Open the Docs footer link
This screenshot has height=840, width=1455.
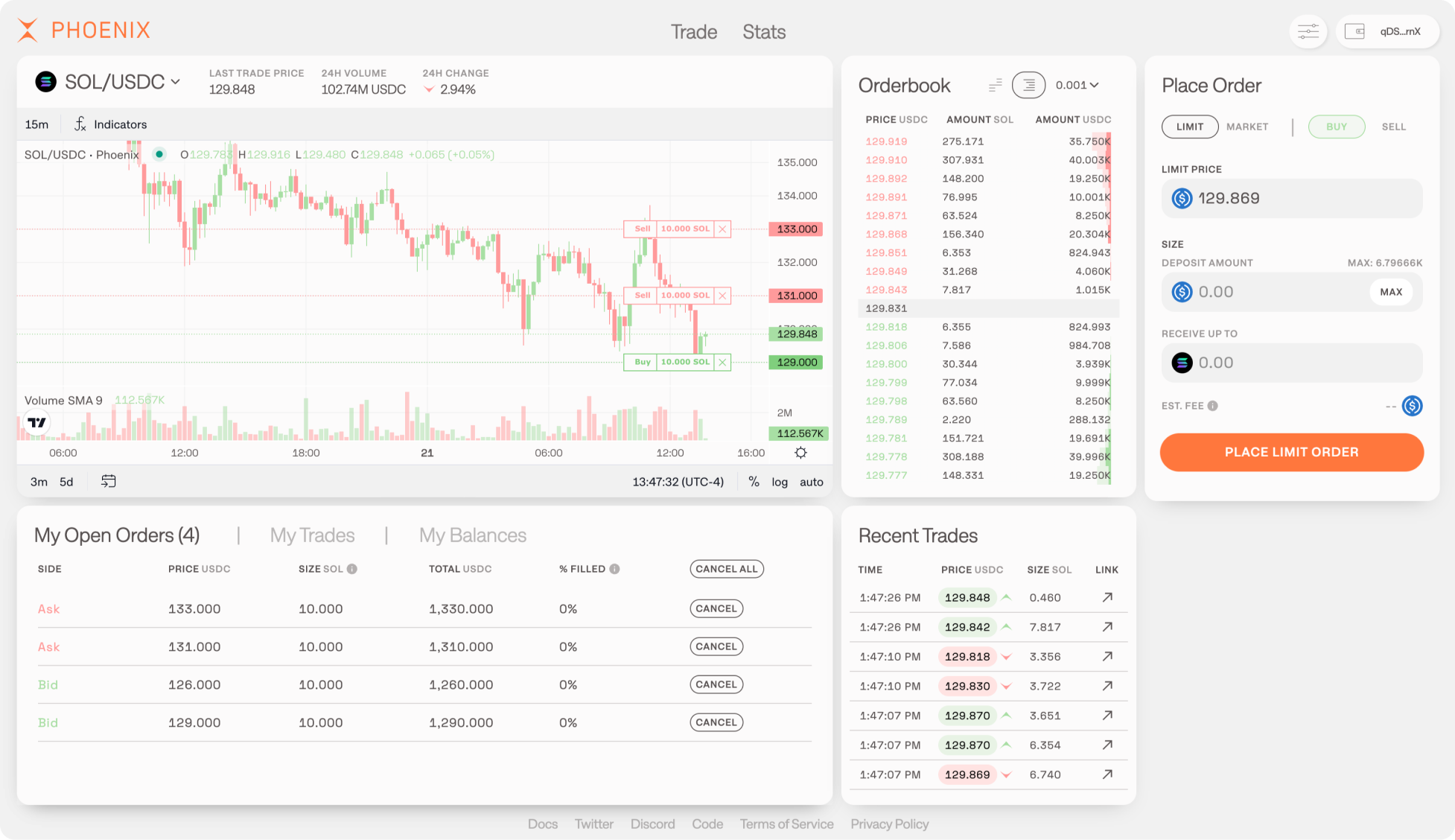[543, 824]
